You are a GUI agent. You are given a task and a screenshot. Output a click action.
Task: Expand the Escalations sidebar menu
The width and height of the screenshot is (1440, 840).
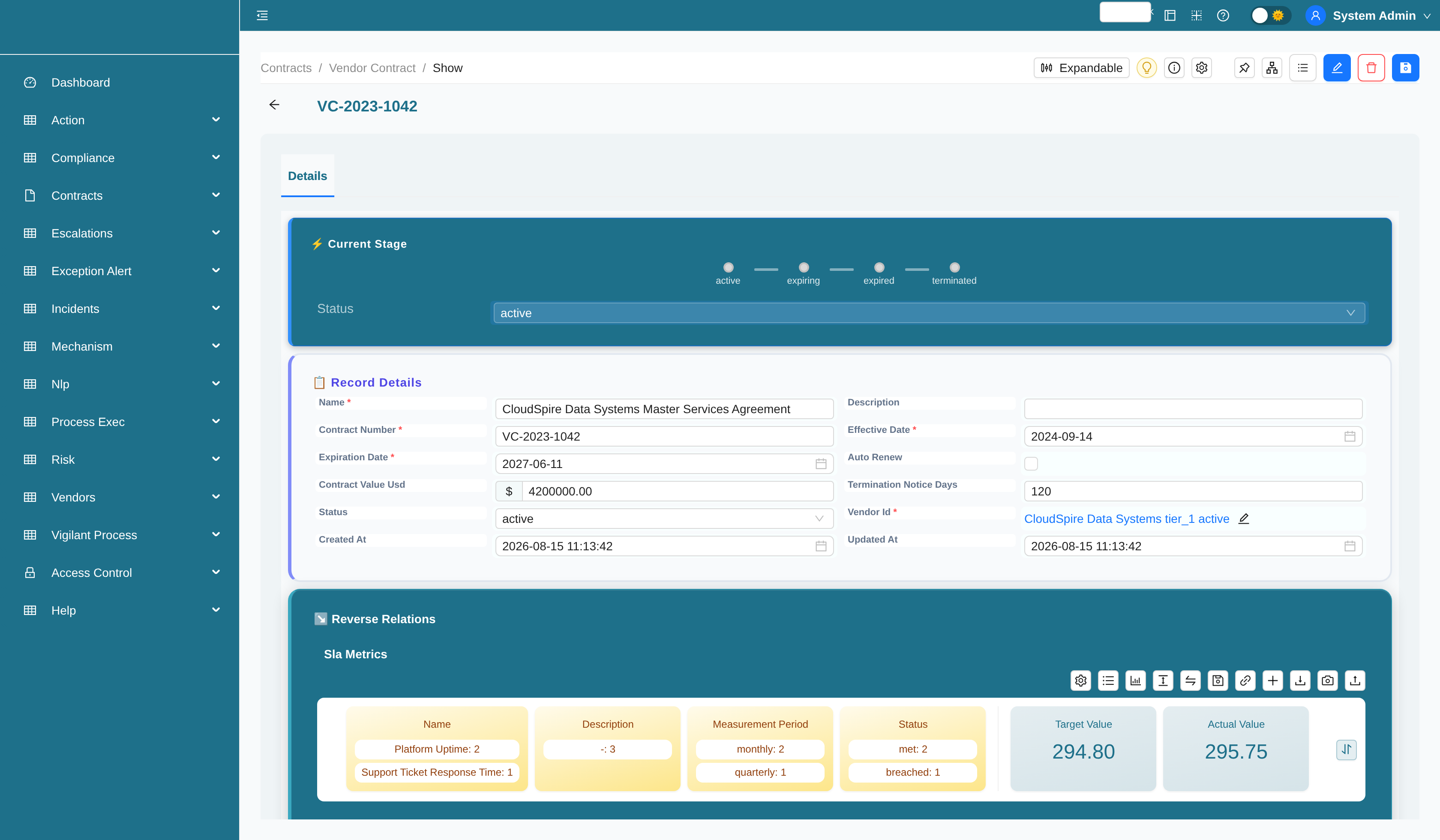pyautogui.click(x=120, y=233)
